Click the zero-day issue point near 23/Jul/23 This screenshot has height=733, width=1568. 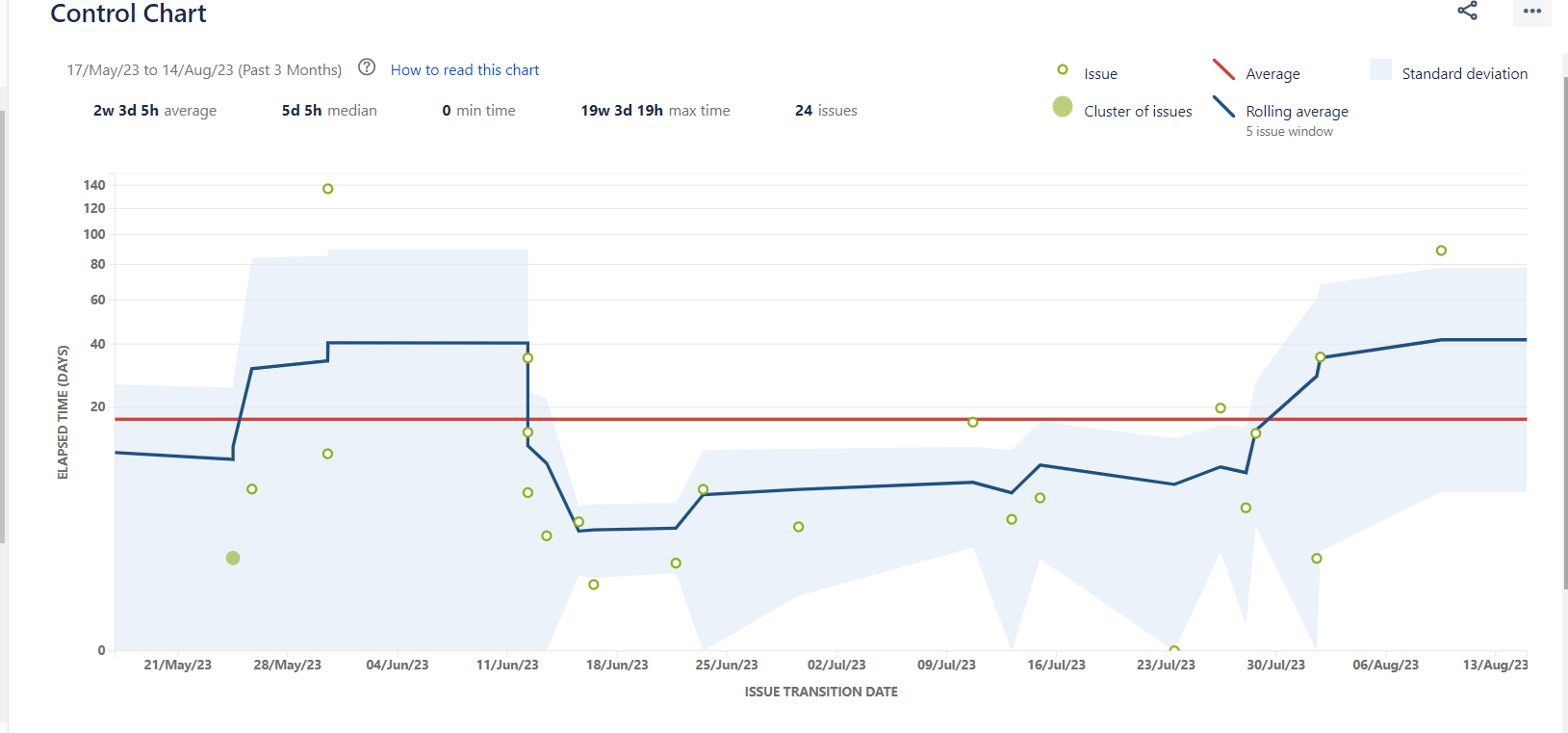pos(1174,650)
